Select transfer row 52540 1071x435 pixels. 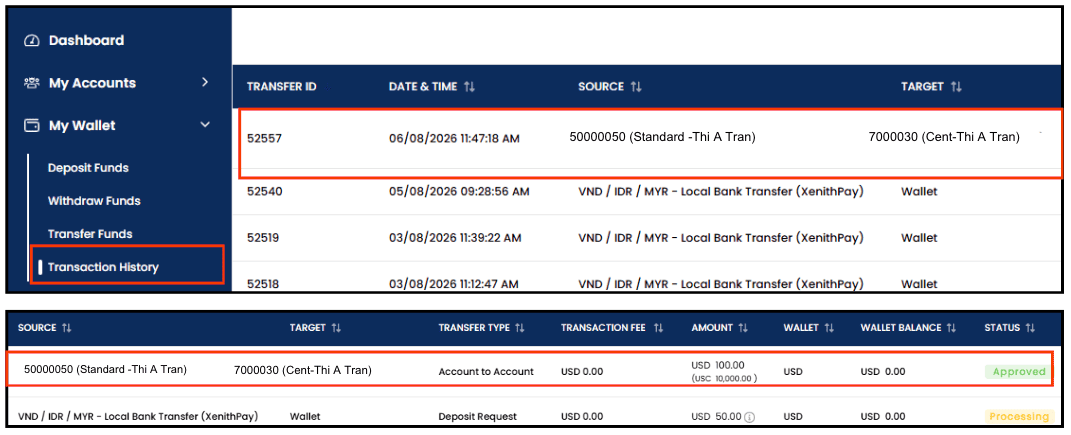(x=648, y=192)
